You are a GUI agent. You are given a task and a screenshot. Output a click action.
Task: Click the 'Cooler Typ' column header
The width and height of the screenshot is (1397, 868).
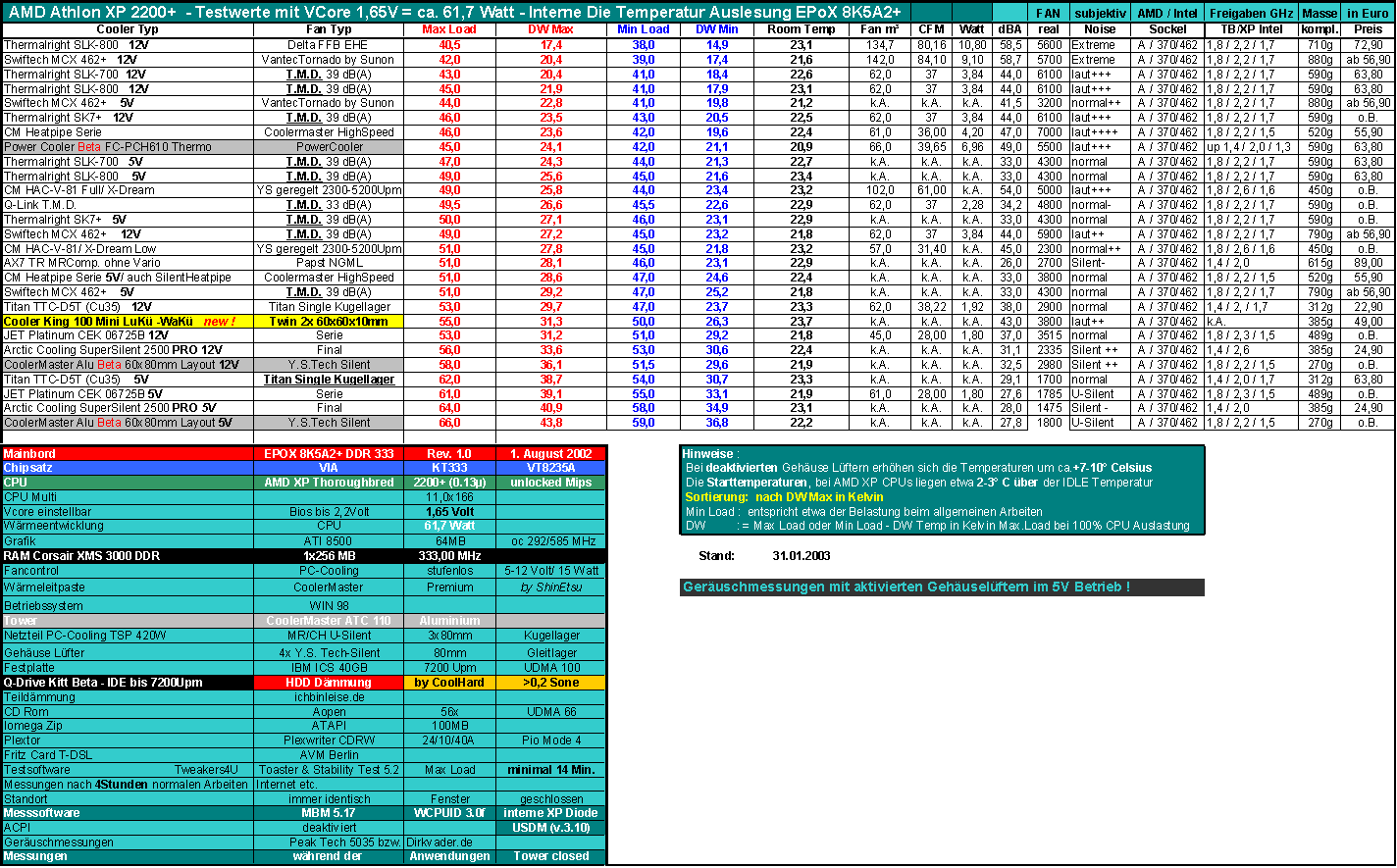pos(128,30)
